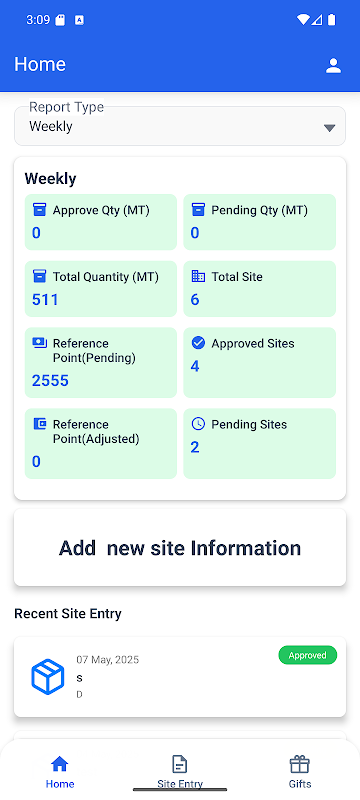The image size is (360, 800).
Task: Tap the Approved Sites count 4
Action: point(195,366)
